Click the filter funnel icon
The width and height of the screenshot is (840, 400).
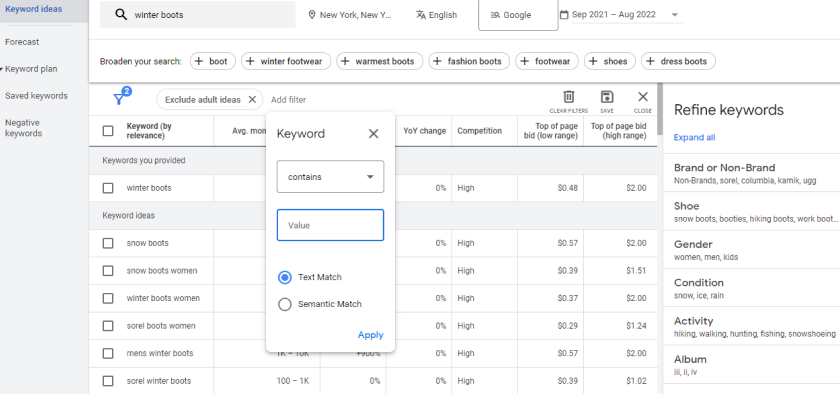pos(121,99)
